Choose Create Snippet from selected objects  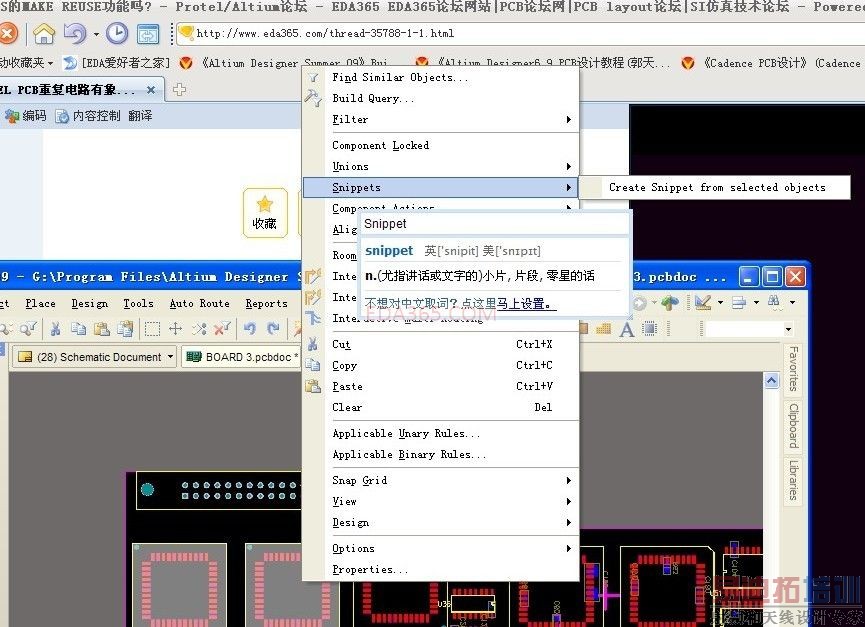tap(715, 187)
